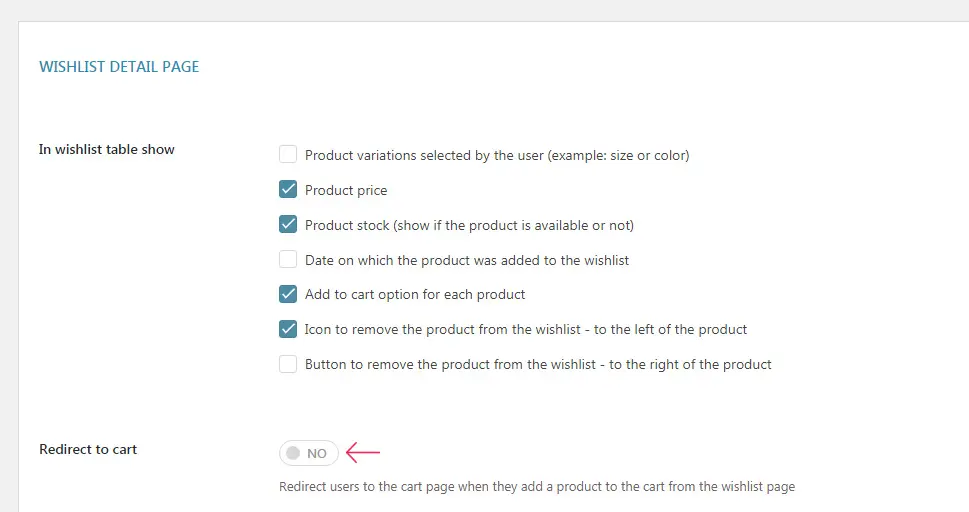This screenshot has height=512, width=969.
Task: Click the 'Product price' label text
Action: (346, 190)
